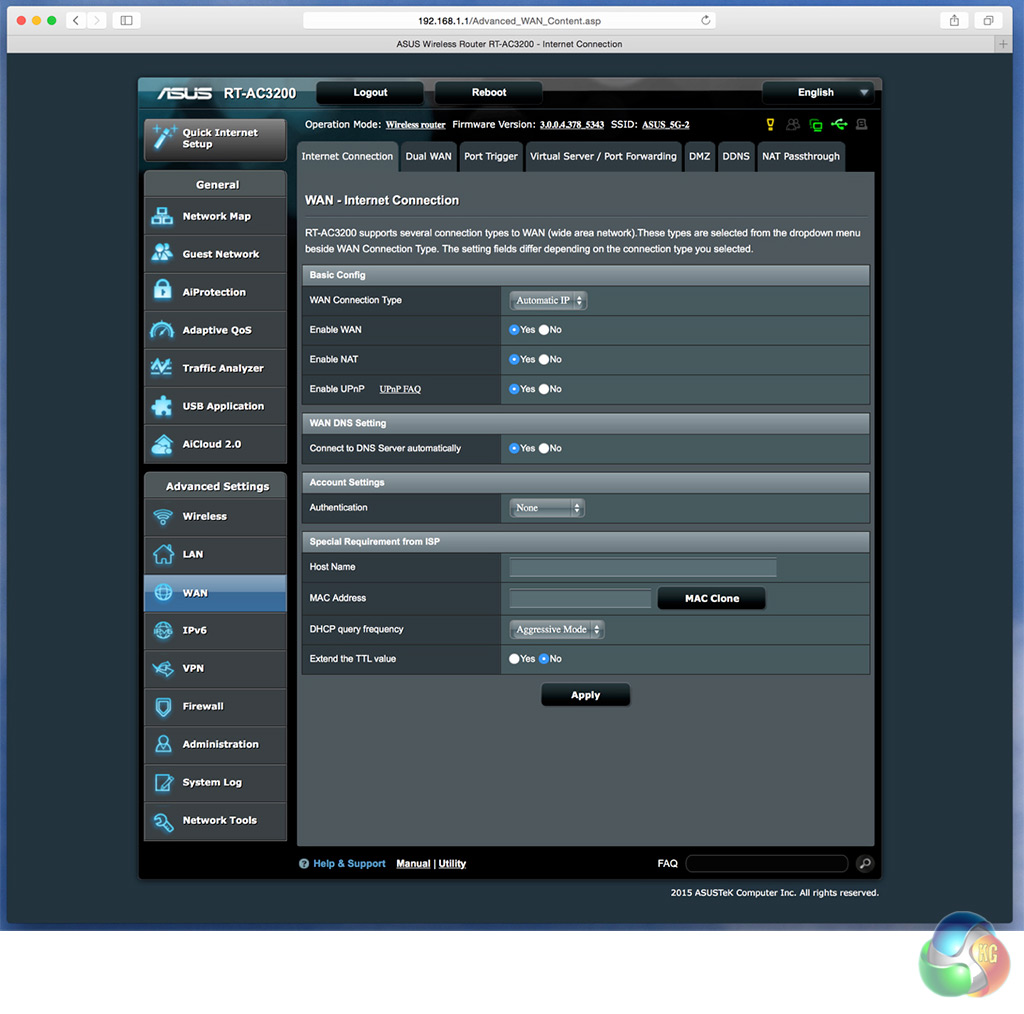Open the Virtual Server / Port Forwarding tab
The width and height of the screenshot is (1024, 1014).
pos(603,157)
